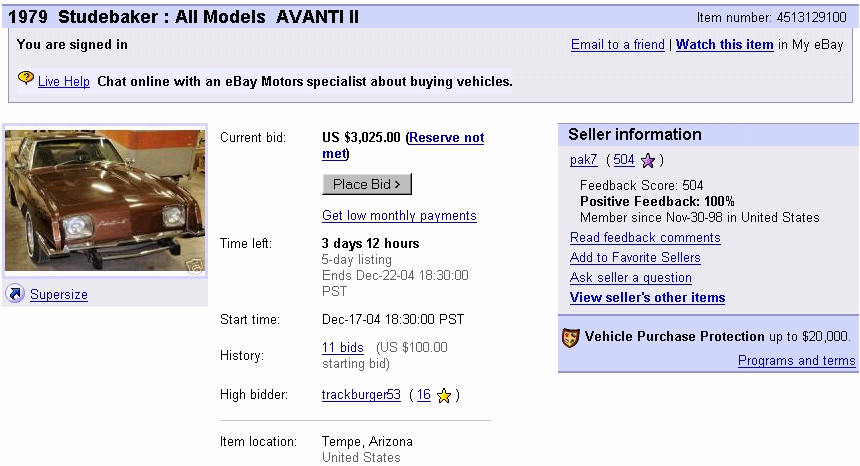Click Read feedback comments link
860x466 pixels.
[645, 238]
